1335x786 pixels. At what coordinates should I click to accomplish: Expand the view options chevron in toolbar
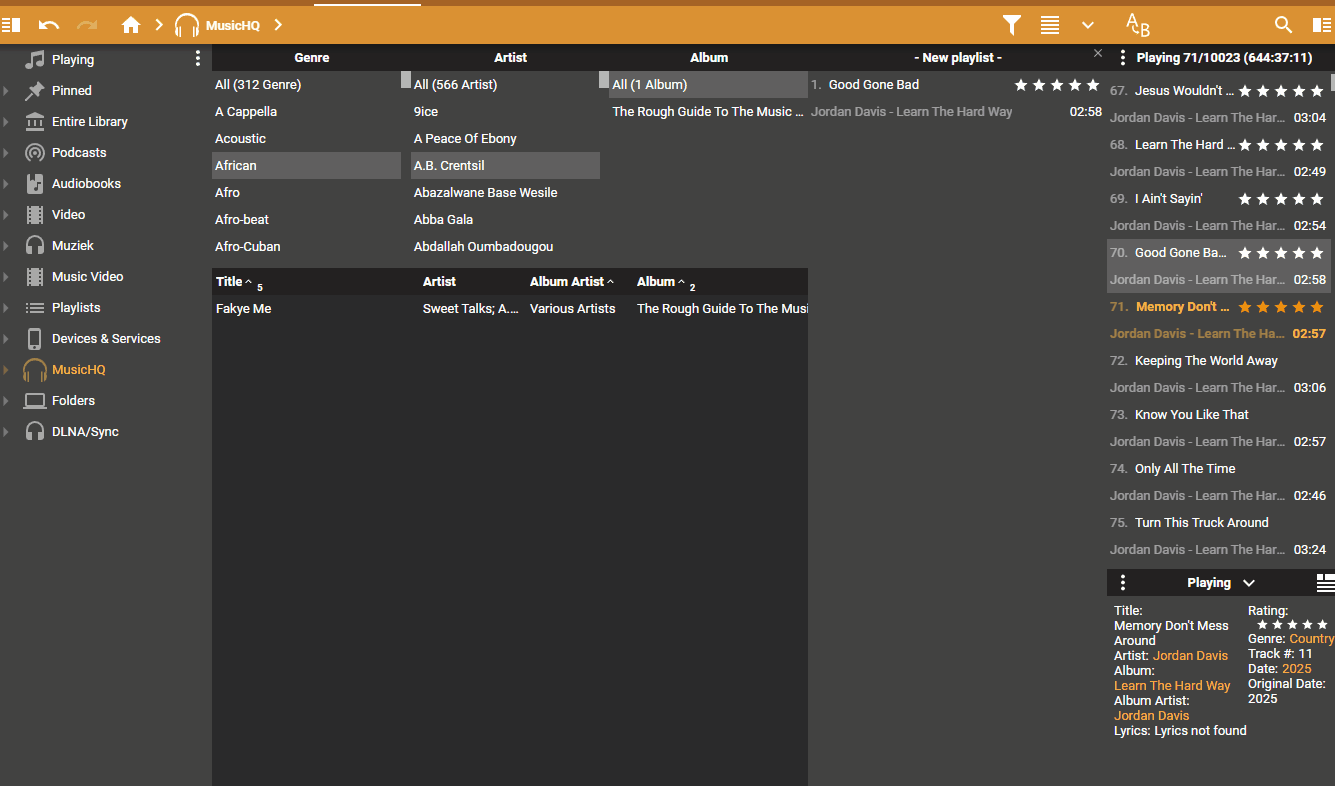1088,25
